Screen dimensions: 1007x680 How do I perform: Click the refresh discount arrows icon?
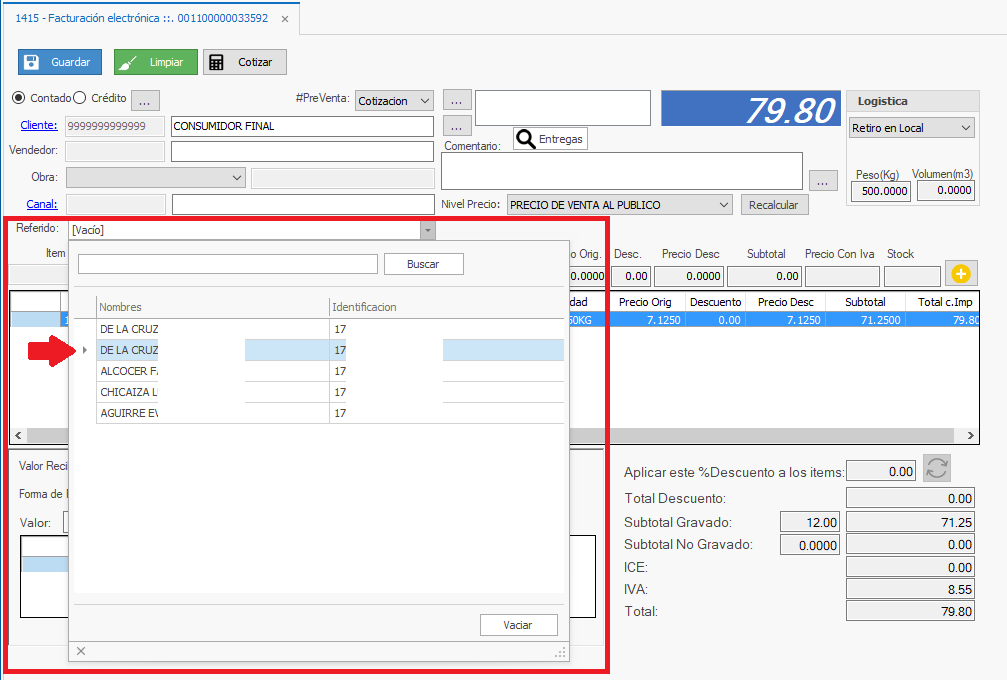point(937,468)
